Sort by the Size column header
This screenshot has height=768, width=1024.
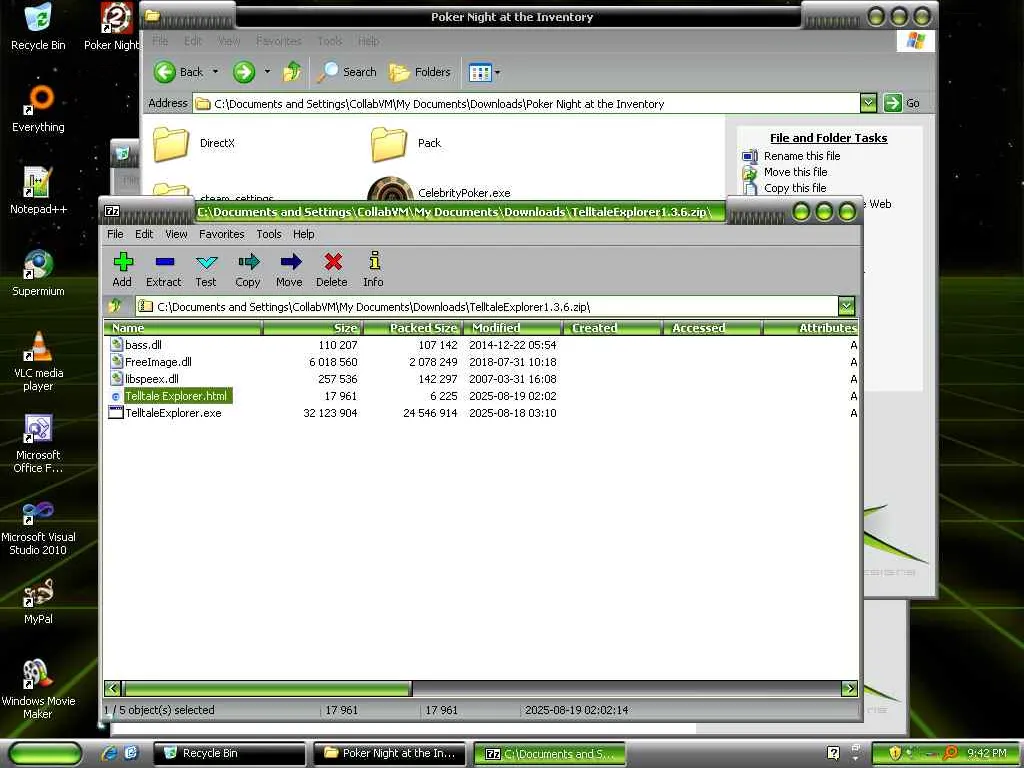pos(312,328)
